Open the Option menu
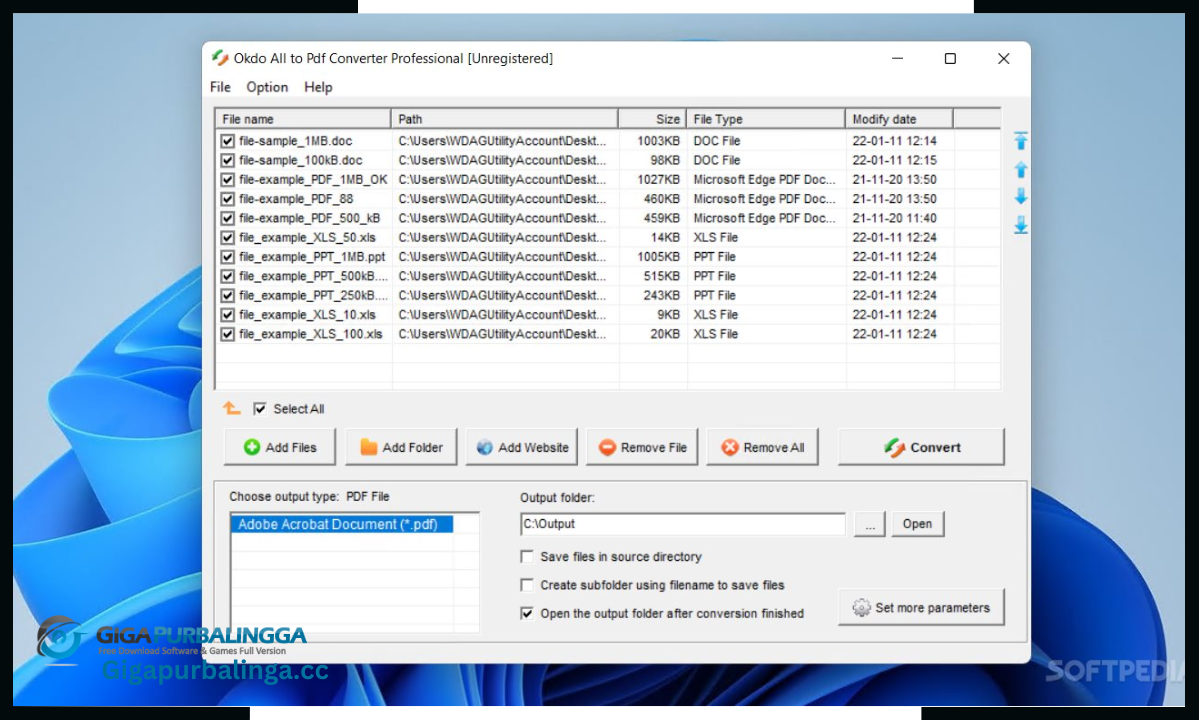The image size is (1200, 720). tap(267, 87)
